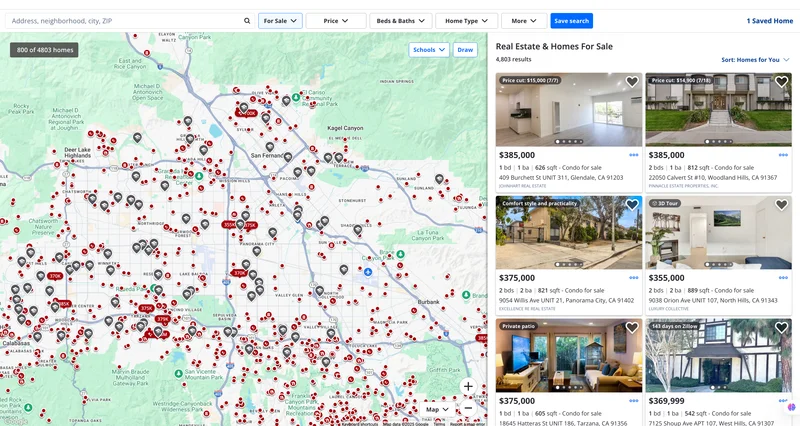800x426 pixels.
Task: Open the Beds & Baths filter menu
Action: tap(400, 20)
